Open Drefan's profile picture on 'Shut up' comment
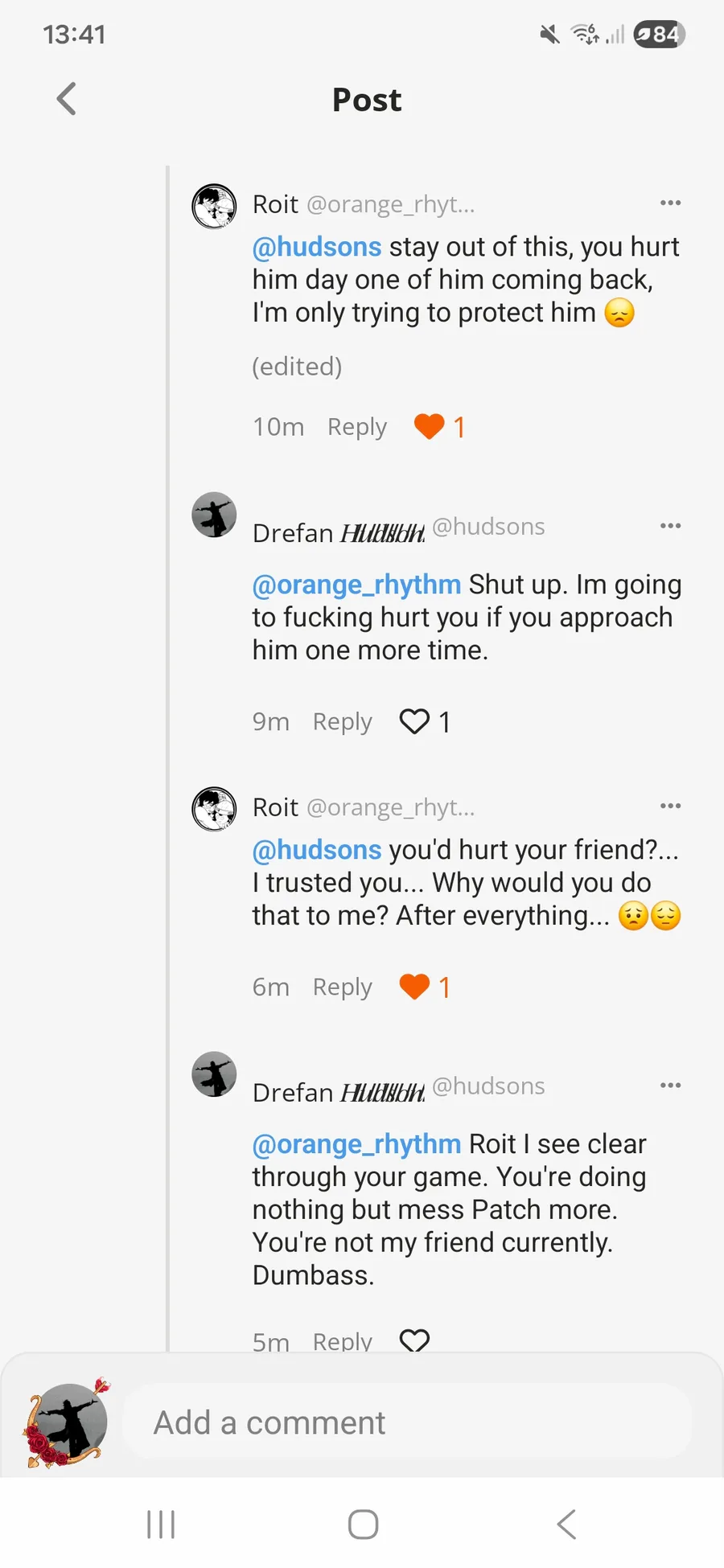 click(214, 515)
